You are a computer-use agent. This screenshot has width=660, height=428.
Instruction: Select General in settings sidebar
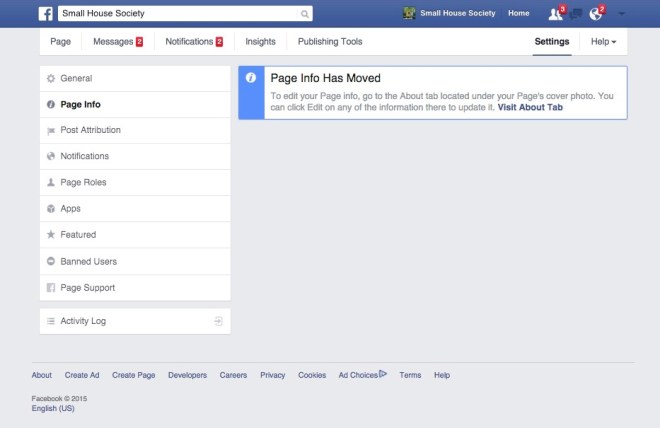point(135,78)
